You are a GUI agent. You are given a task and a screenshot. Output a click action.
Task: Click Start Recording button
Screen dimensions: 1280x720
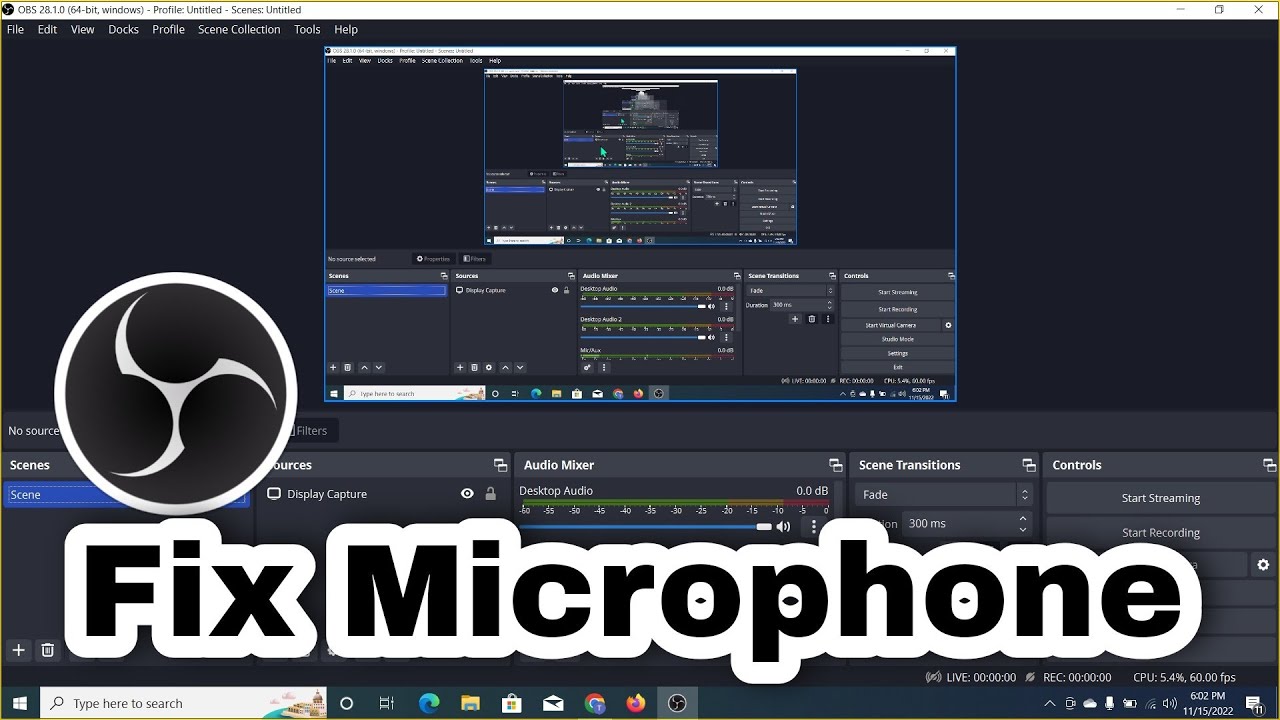tap(1160, 532)
